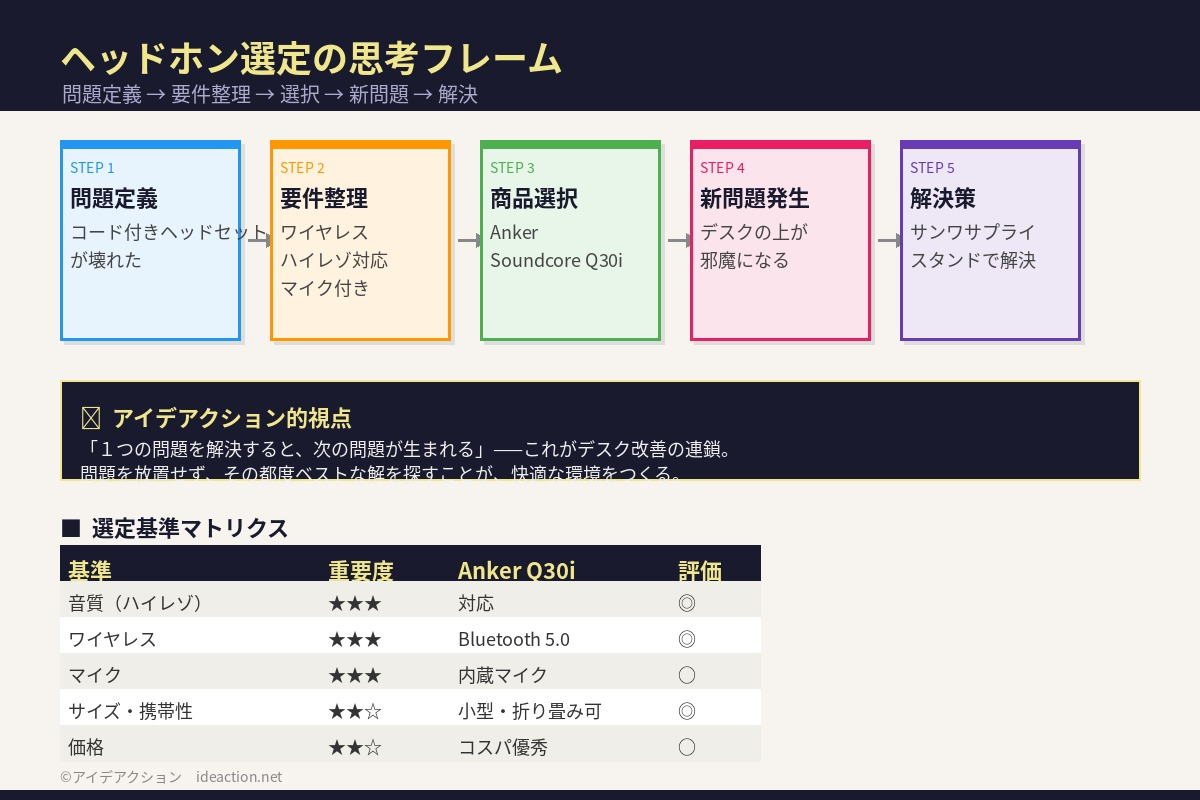This screenshot has height=800, width=1200.
Task: Click the two-star rating in the 価格 row
Action: [x=354, y=747]
